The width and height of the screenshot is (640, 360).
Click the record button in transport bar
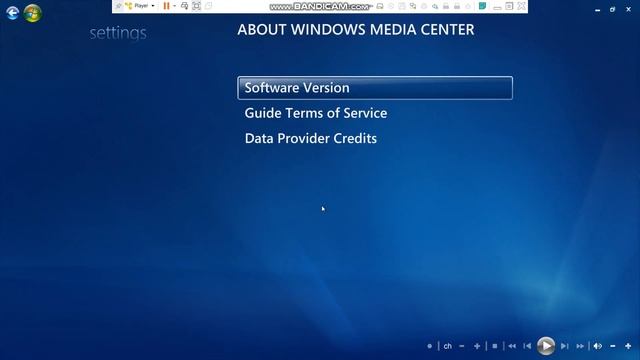429,346
